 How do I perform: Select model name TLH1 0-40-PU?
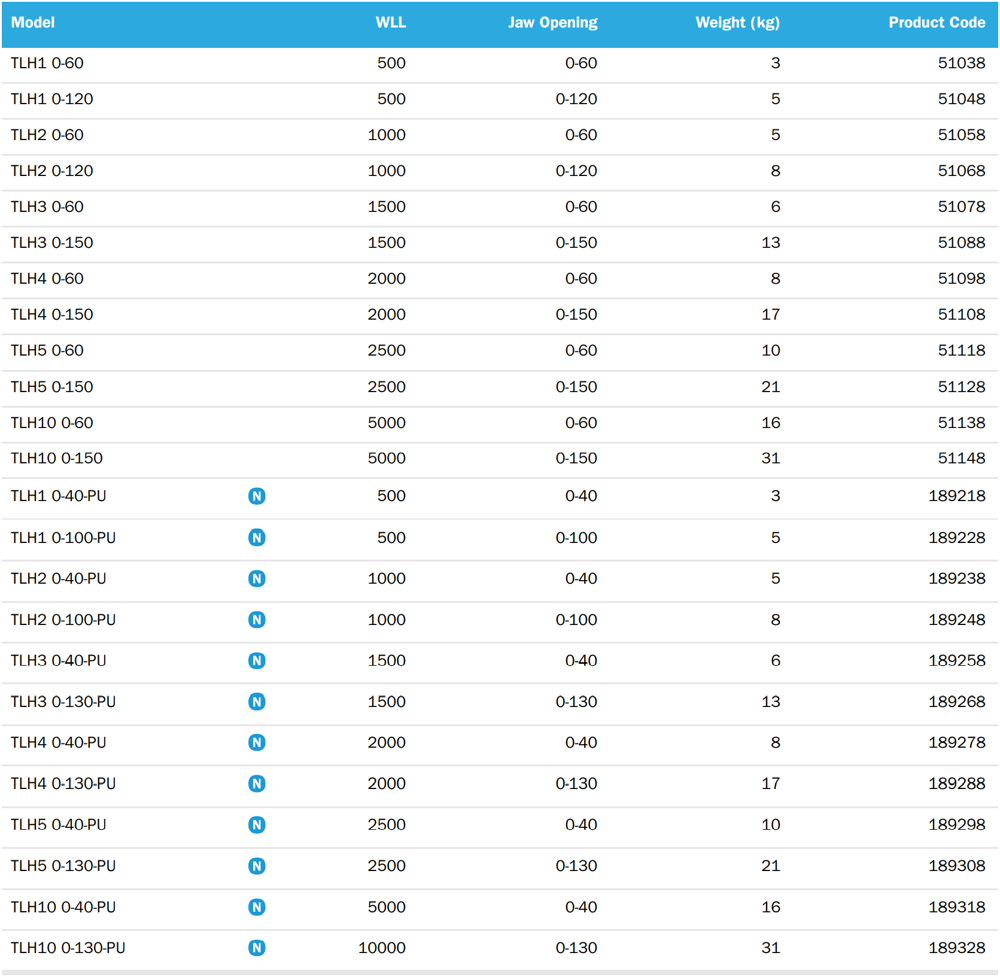point(59,496)
